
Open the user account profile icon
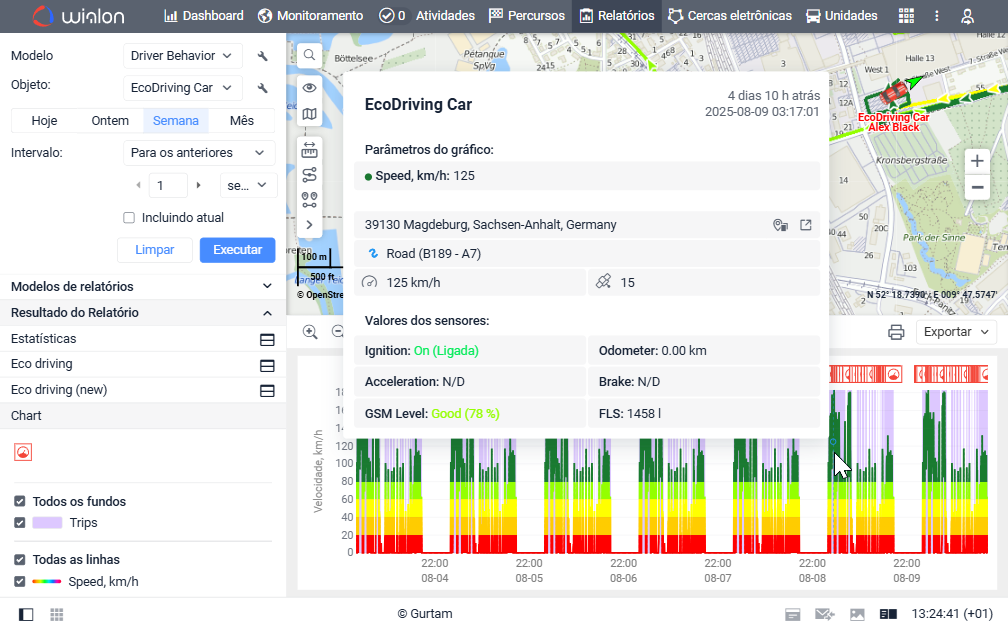tap(968, 16)
